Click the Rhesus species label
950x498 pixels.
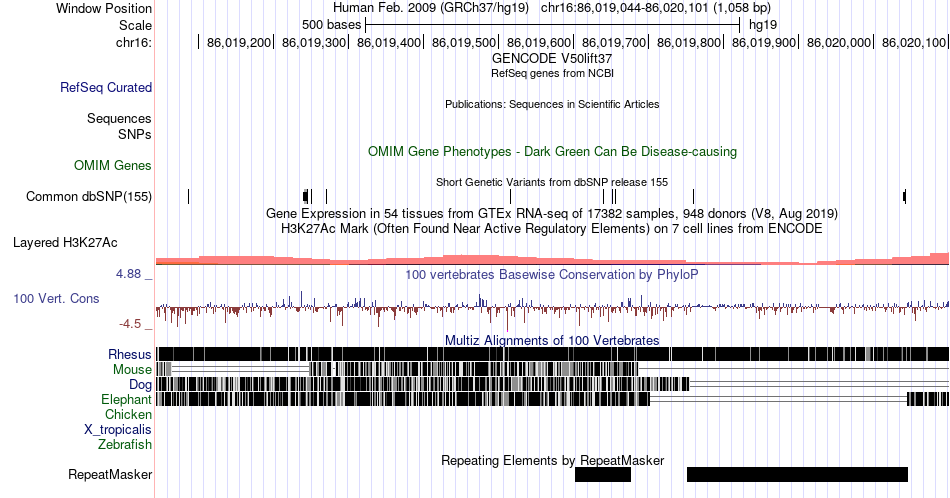point(130,354)
